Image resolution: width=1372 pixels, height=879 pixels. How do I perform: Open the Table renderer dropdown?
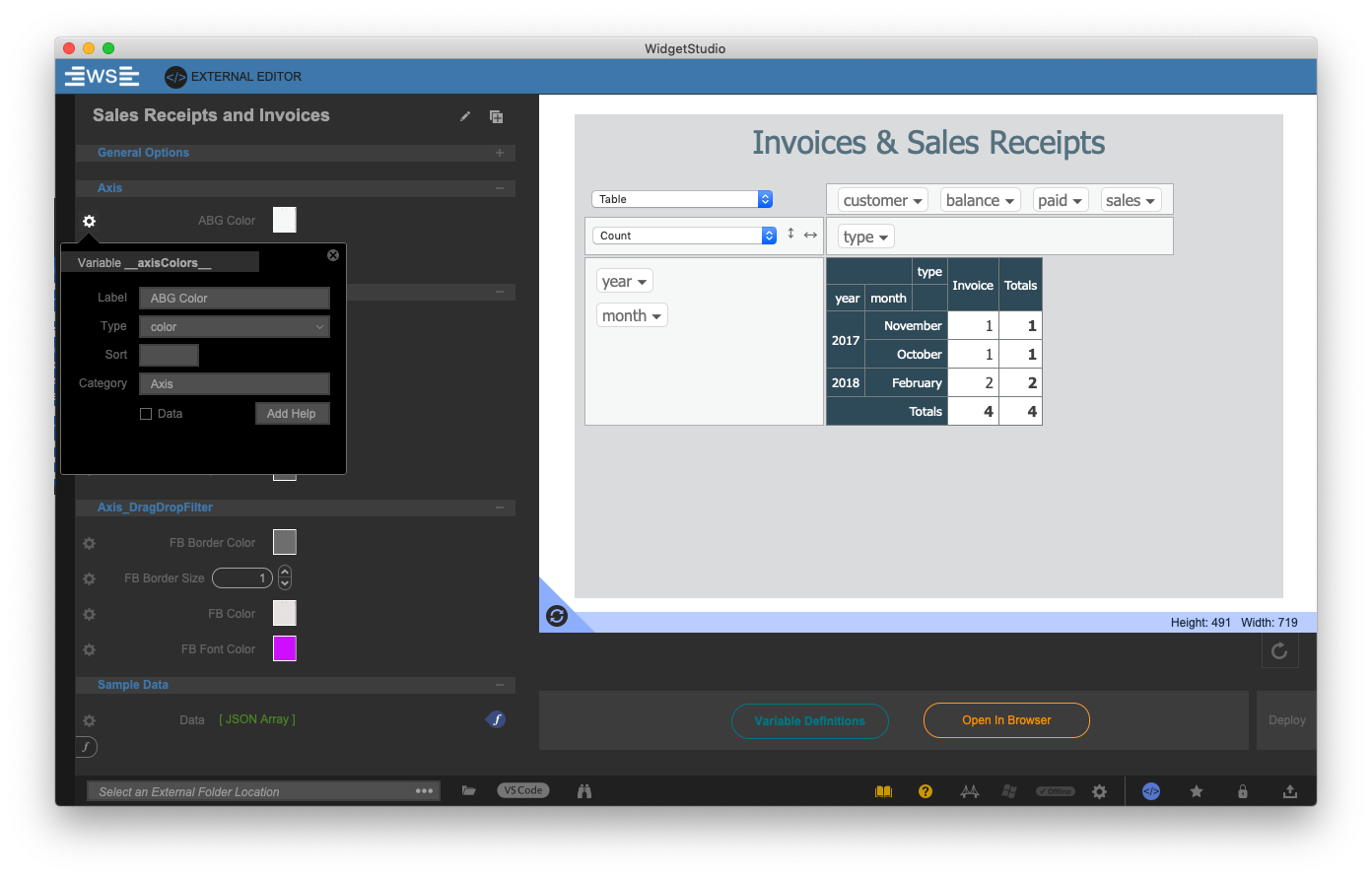[682, 199]
